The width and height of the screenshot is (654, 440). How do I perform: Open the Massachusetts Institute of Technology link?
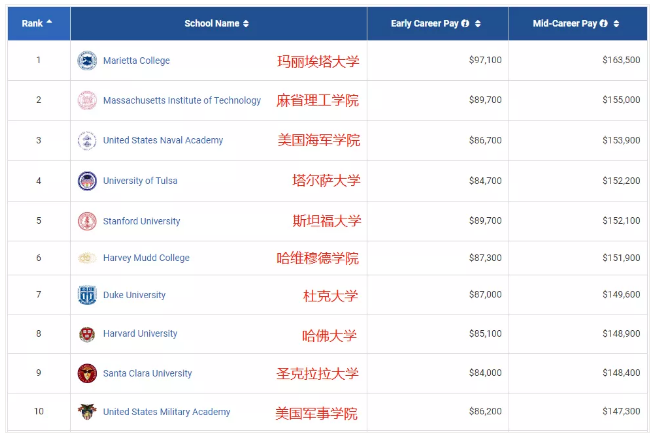click(x=181, y=100)
